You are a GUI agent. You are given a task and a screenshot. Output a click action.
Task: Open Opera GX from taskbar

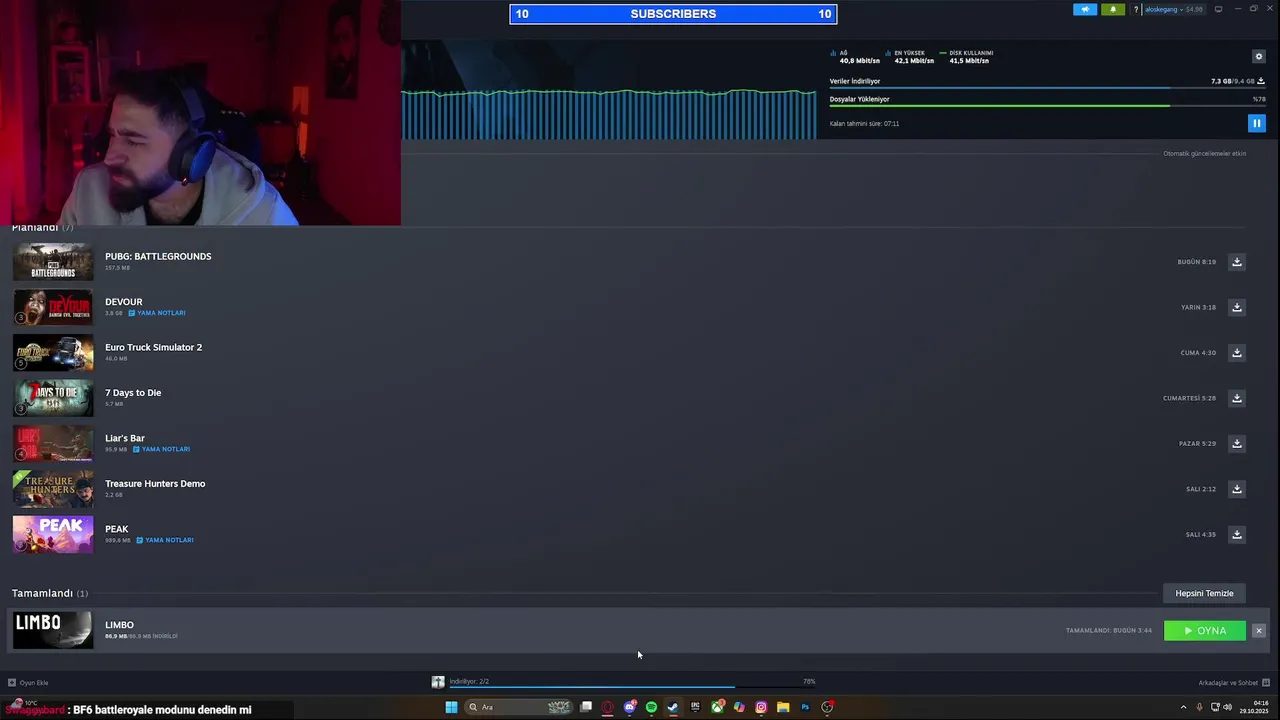coord(608,707)
